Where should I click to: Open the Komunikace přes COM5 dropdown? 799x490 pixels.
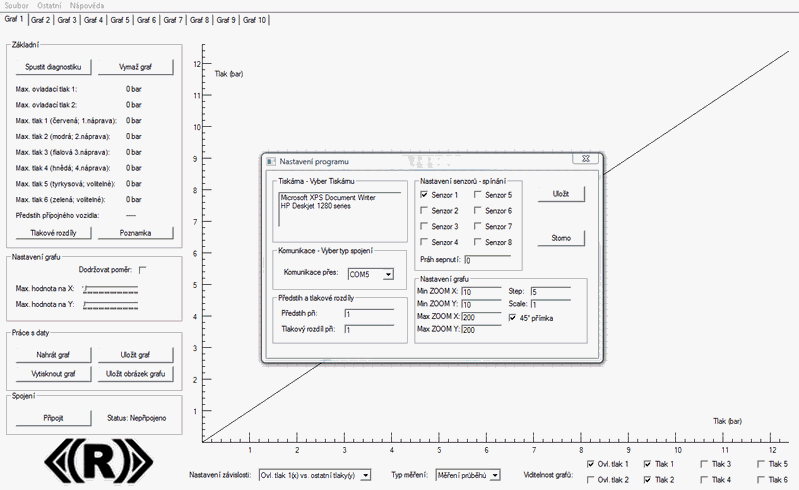pyautogui.click(x=388, y=274)
